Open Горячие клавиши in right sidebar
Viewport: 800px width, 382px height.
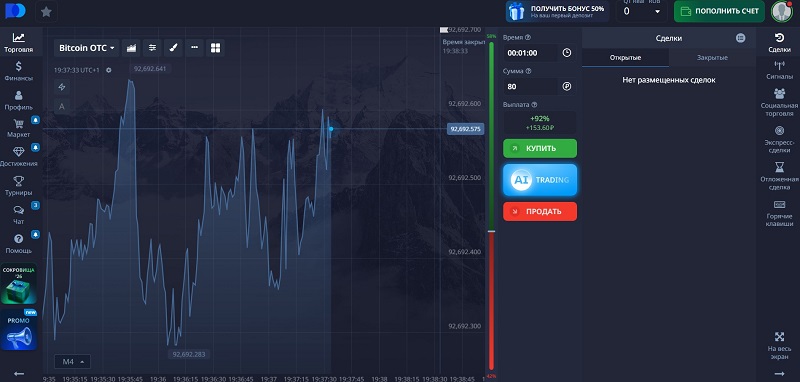[779, 213]
